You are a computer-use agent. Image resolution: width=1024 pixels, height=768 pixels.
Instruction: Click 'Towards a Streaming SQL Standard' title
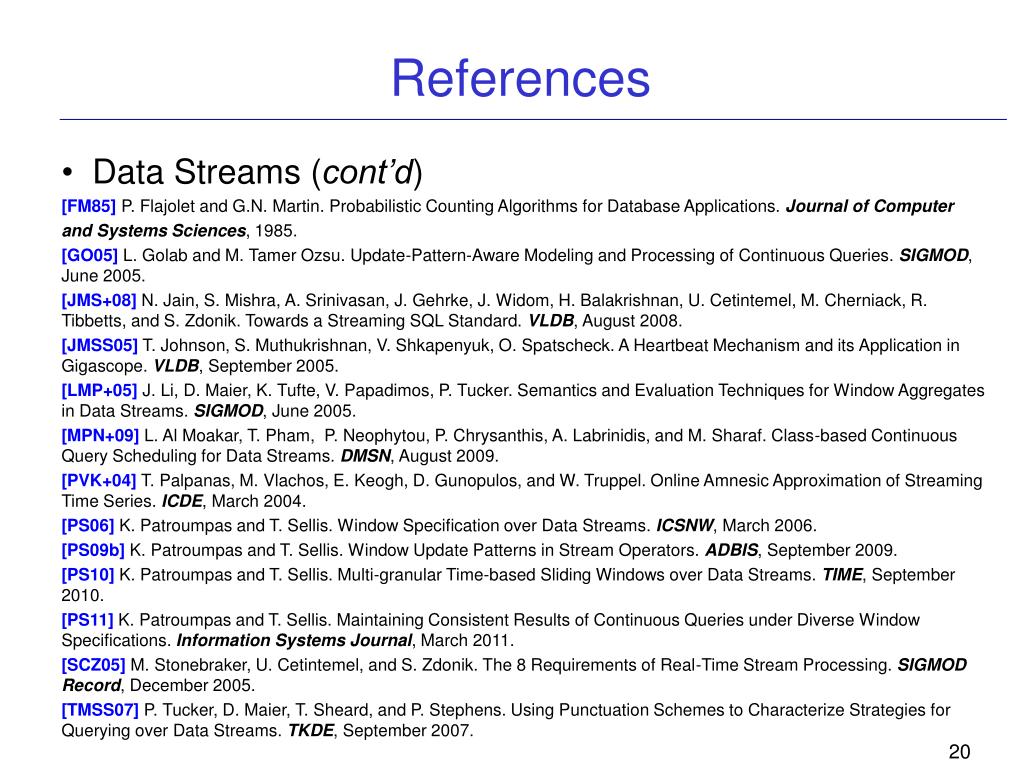[383, 321]
